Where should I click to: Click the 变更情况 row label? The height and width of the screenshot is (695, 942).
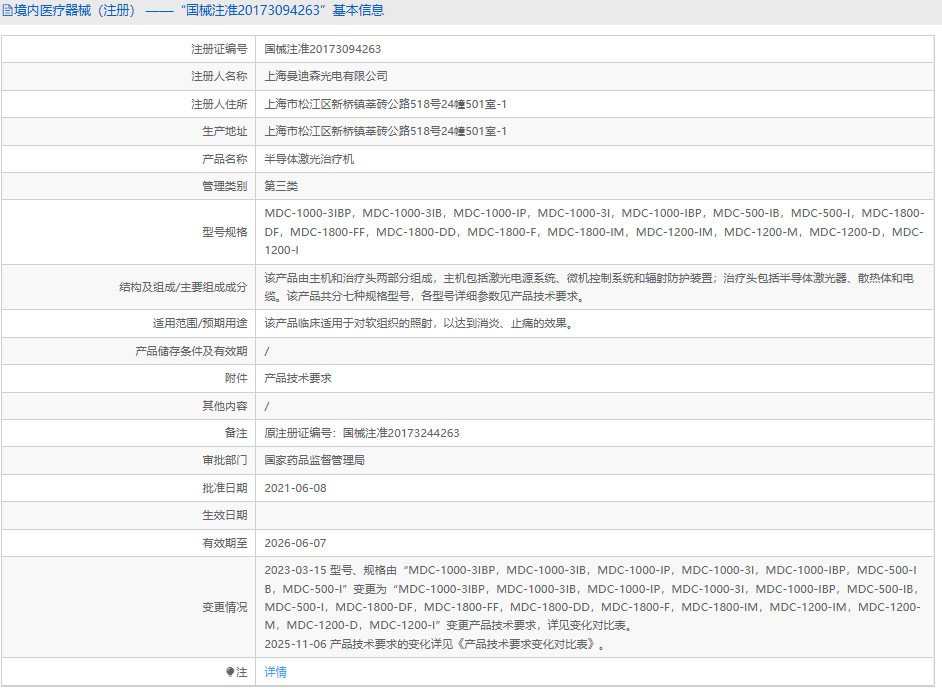pyautogui.click(x=224, y=607)
